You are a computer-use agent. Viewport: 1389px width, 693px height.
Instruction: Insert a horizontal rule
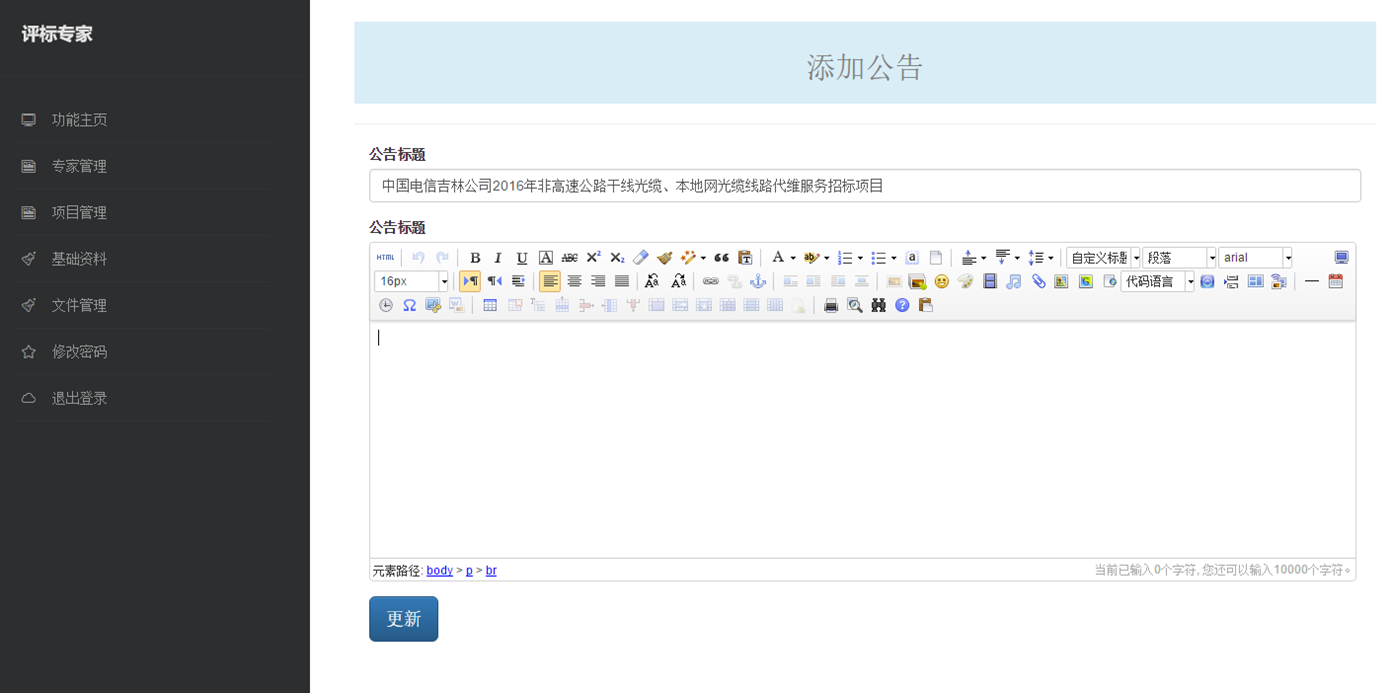[1311, 281]
